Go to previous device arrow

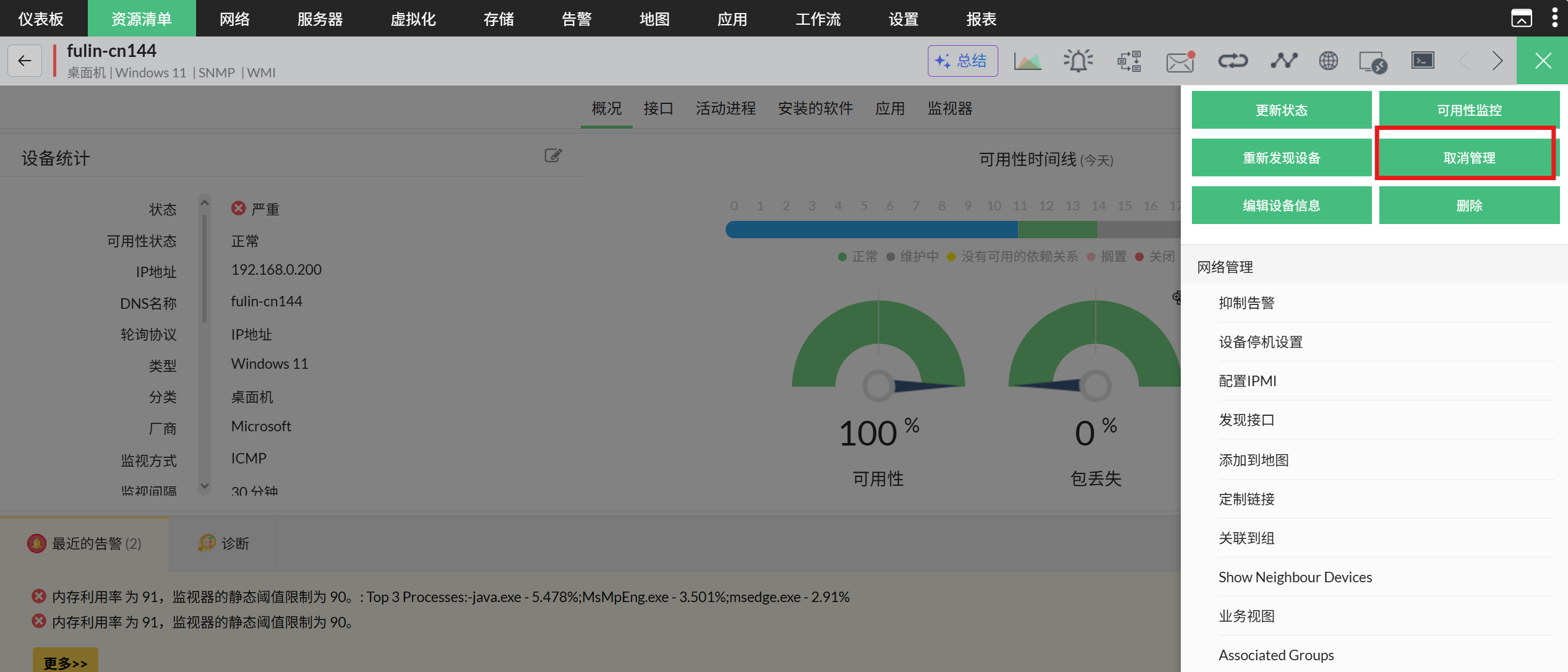[1464, 61]
